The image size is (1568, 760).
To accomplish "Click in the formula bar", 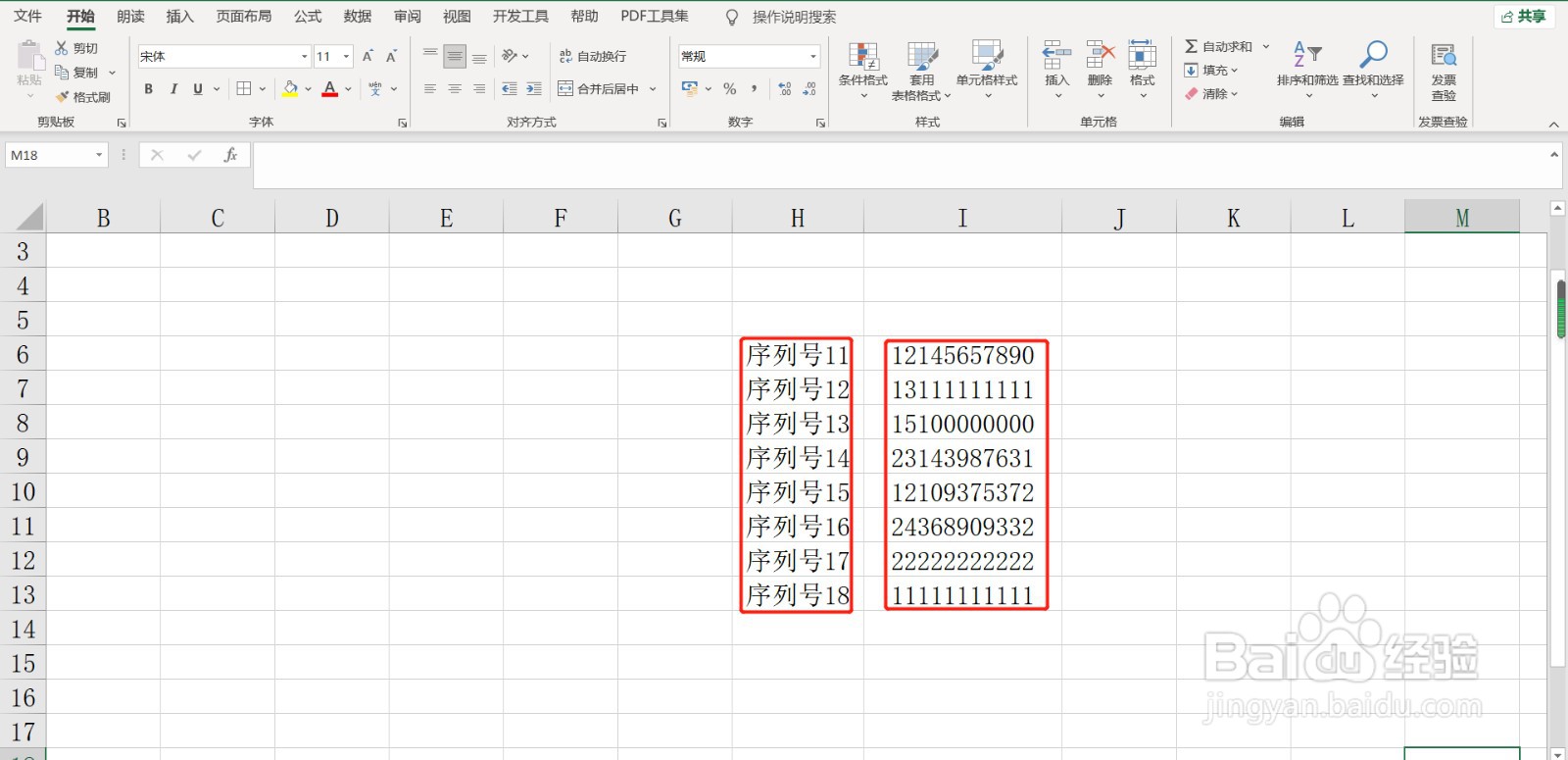I will pos(900,165).
